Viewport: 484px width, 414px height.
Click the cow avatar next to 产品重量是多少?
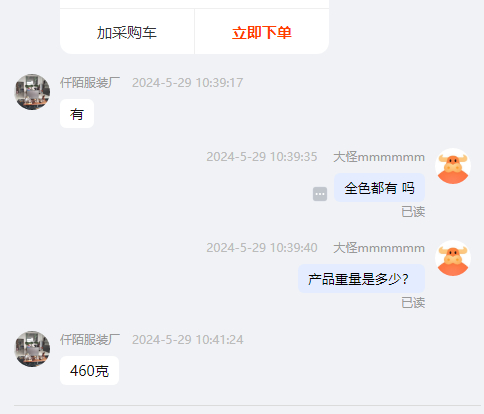coord(453,258)
